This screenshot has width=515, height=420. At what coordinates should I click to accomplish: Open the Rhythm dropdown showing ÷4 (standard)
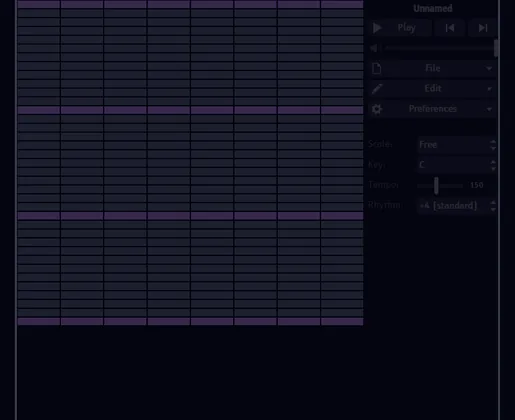pos(457,205)
